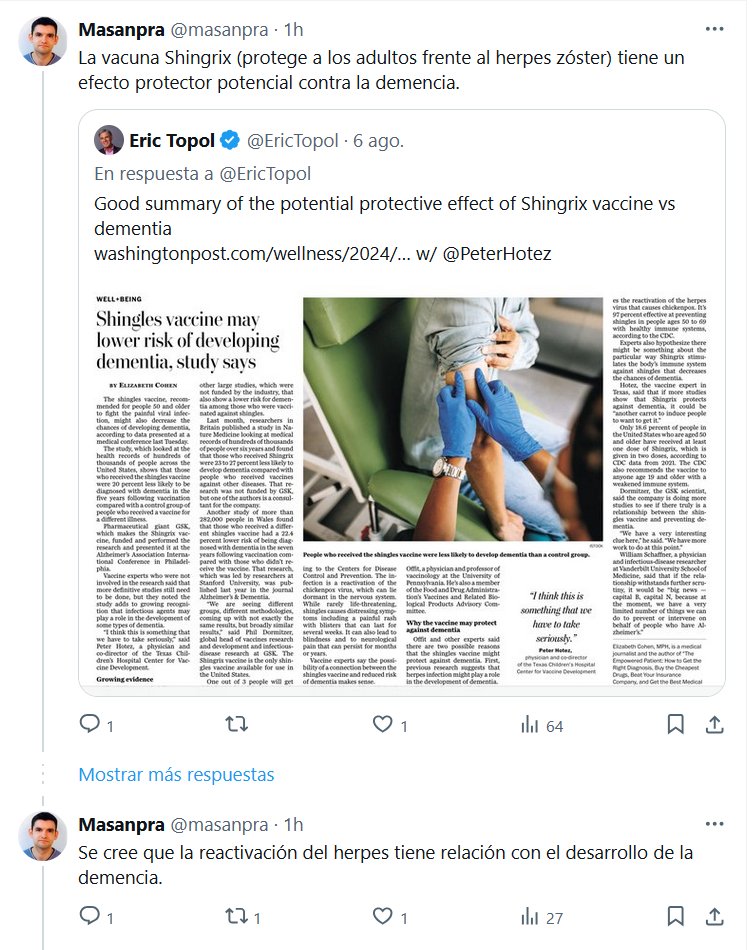
Task: Bookmark the second Masanpra tweet
Action: (676, 916)
